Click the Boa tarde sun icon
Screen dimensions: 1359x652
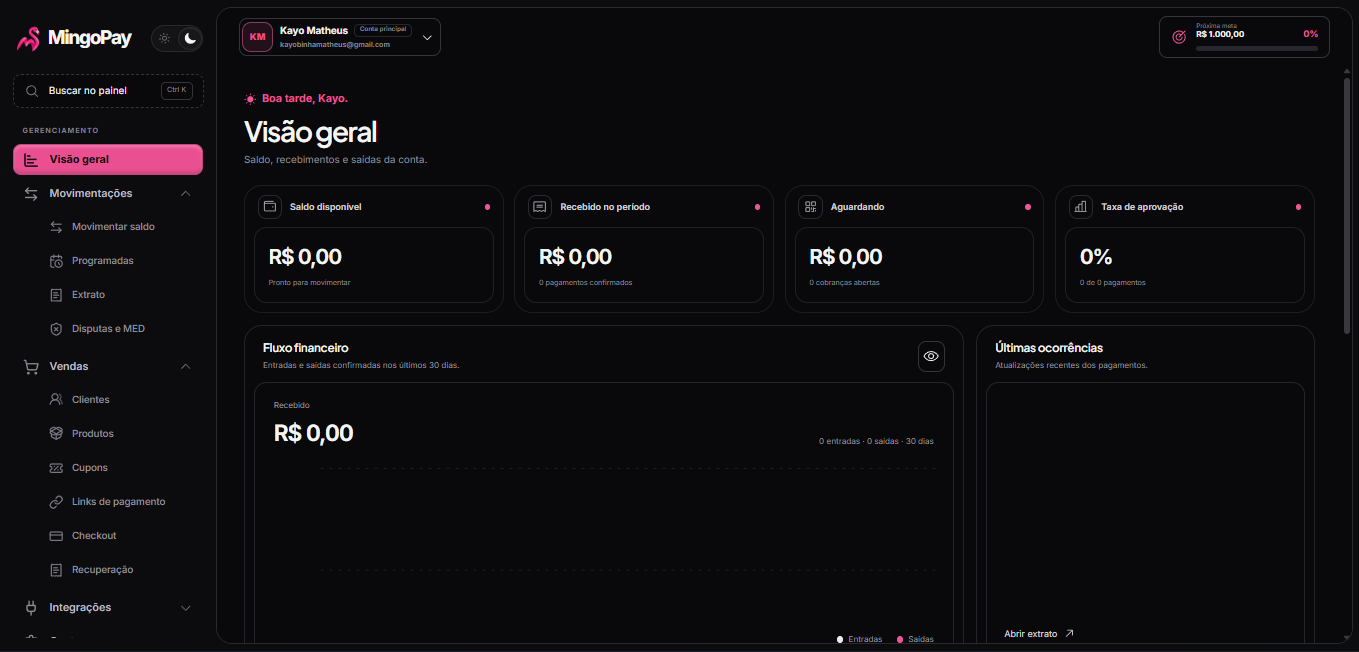click(250, 99)
